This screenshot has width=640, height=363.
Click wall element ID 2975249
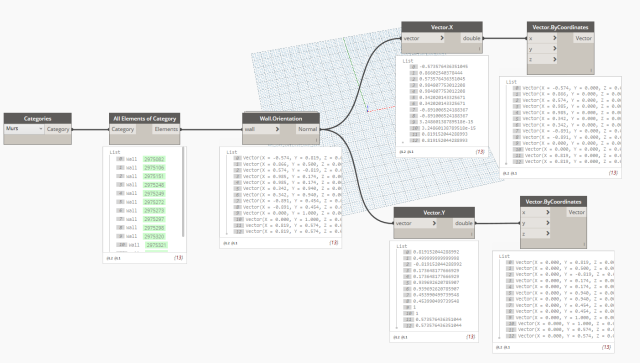(154, 194)
